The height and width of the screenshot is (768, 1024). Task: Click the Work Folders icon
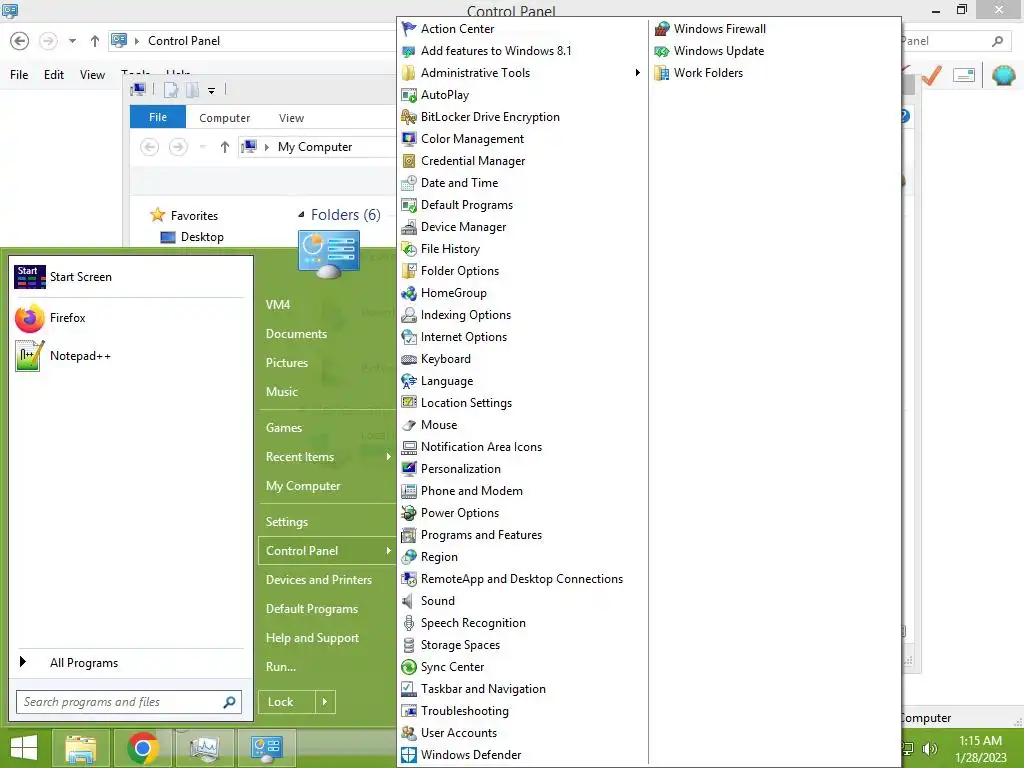(x=662, y=72)
